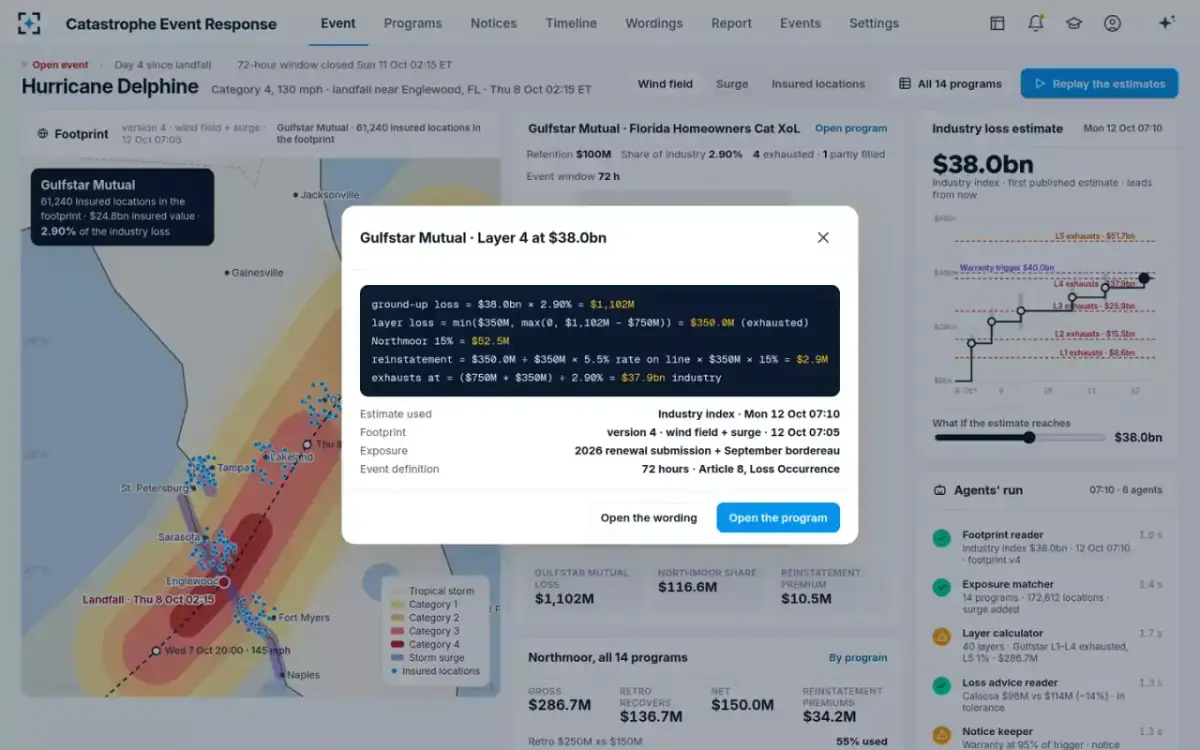Select the Events tab

tap(800, 23)
